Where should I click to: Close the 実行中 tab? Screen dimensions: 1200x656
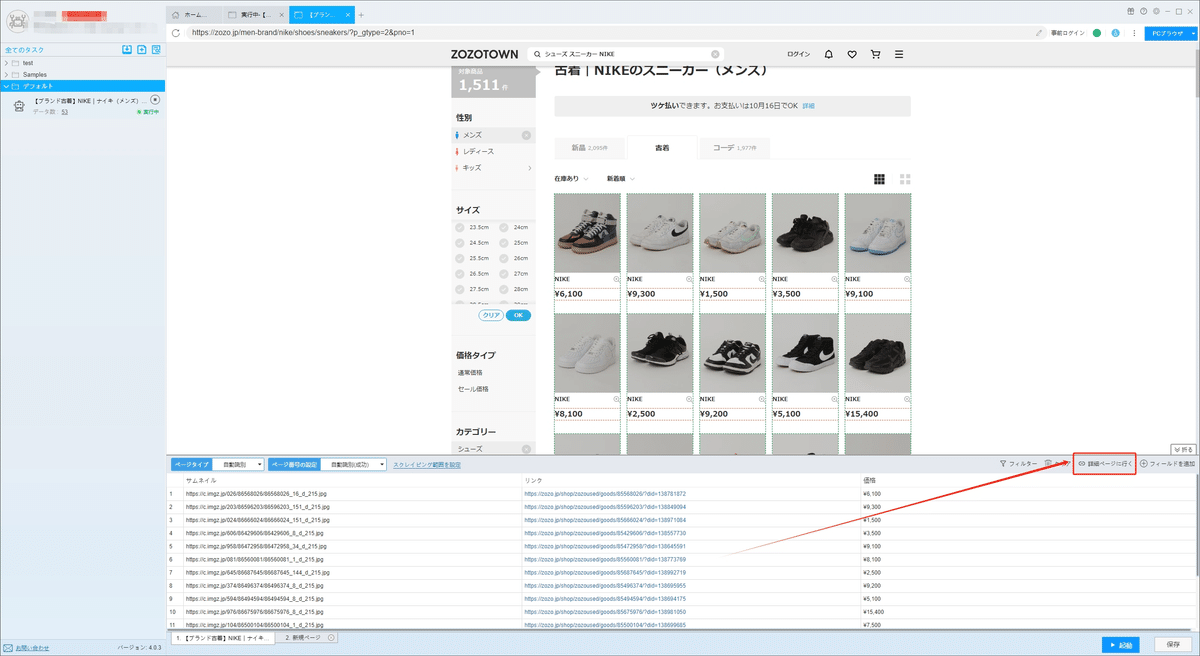(283, 15)
